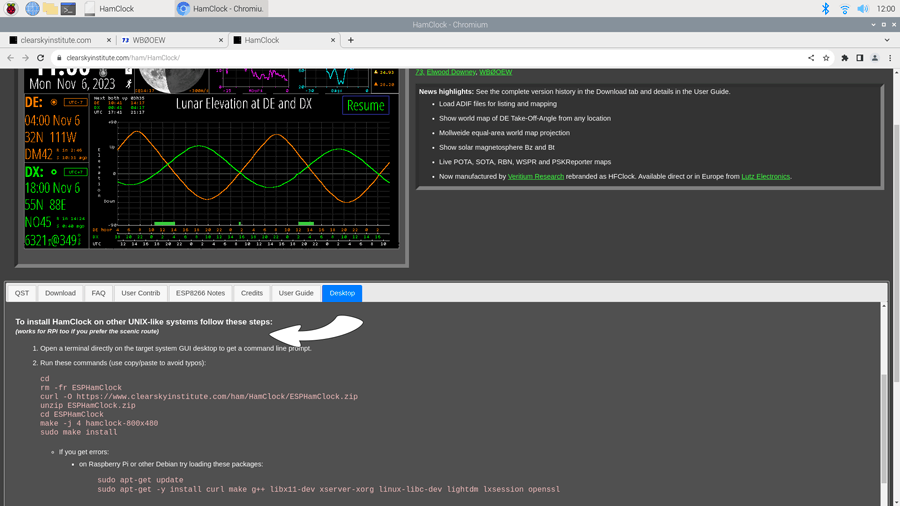Share this page icon

[x=811, y=58]
